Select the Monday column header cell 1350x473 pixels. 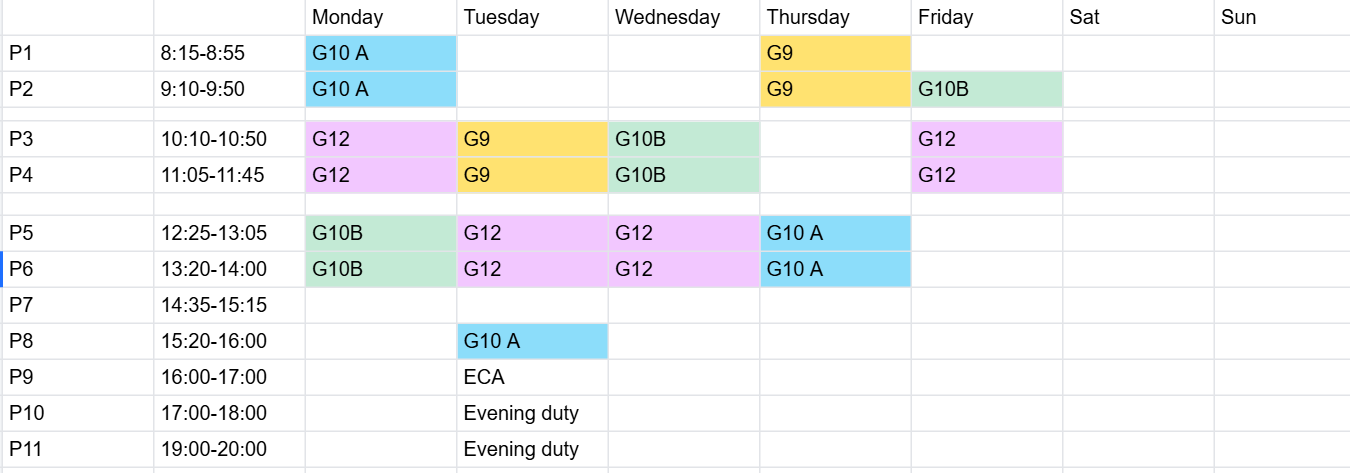[380, 17]
